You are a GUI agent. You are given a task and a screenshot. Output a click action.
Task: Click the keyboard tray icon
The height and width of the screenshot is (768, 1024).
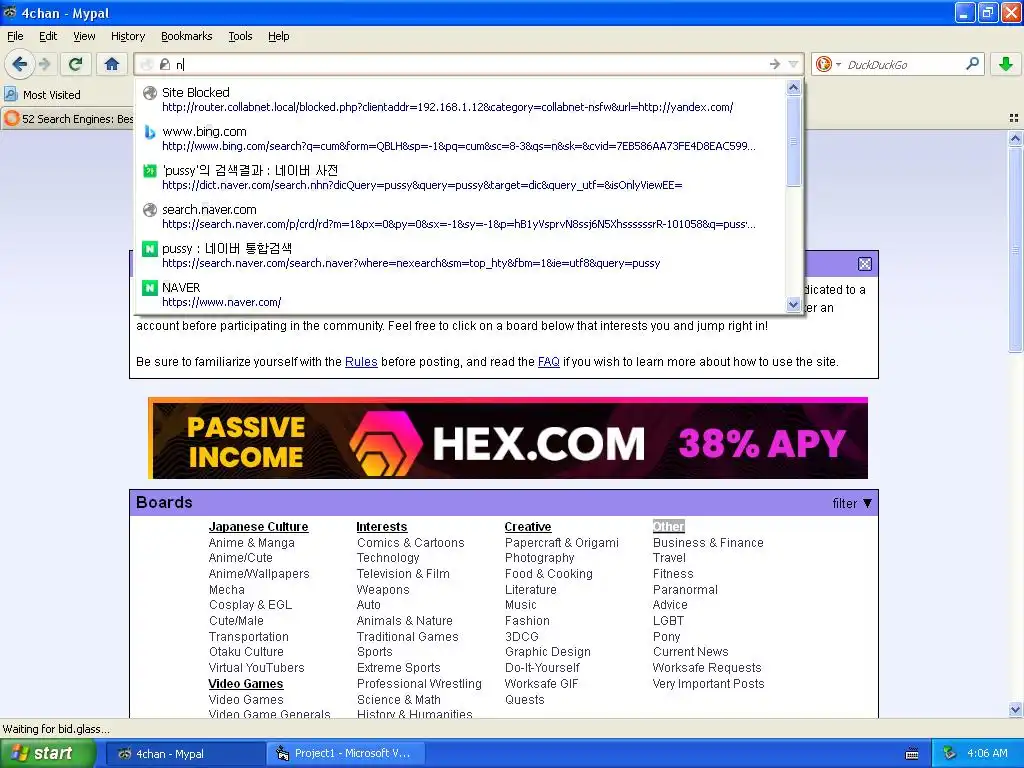point(912,754)
